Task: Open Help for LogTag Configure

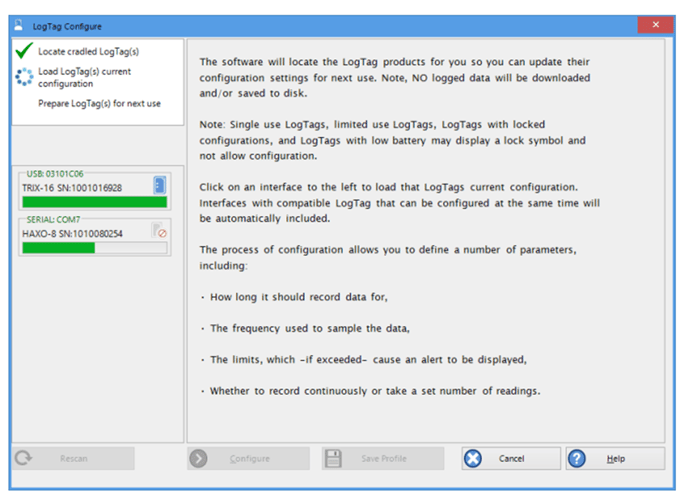Action: [615, 459]
